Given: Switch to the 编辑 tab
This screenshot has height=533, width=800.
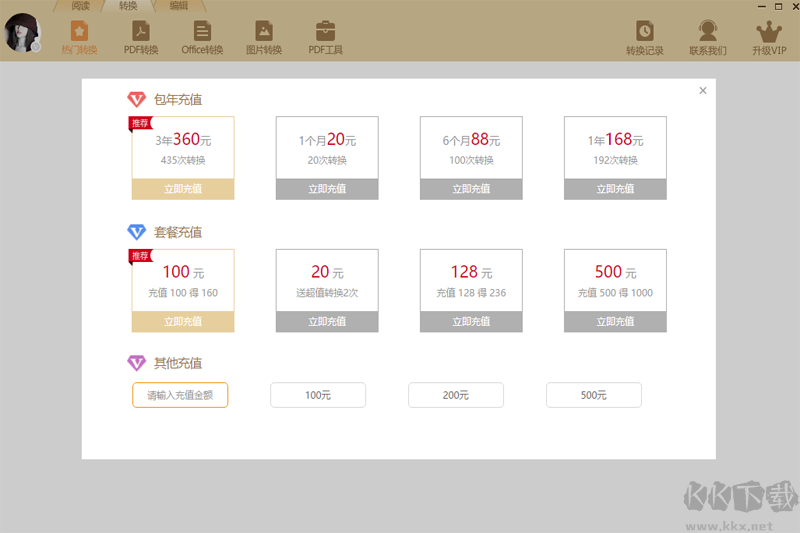Looking at the screenshot, I should pos(178,6).
